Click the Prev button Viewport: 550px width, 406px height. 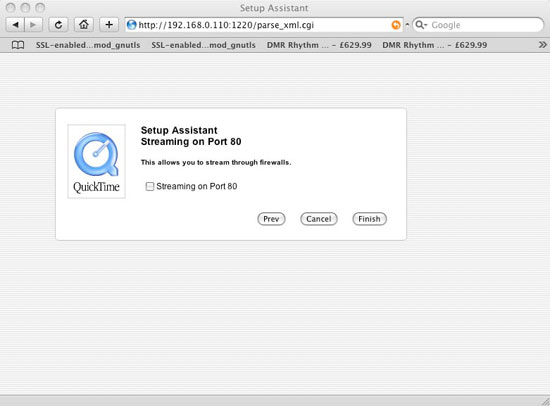tap(271, 219)
